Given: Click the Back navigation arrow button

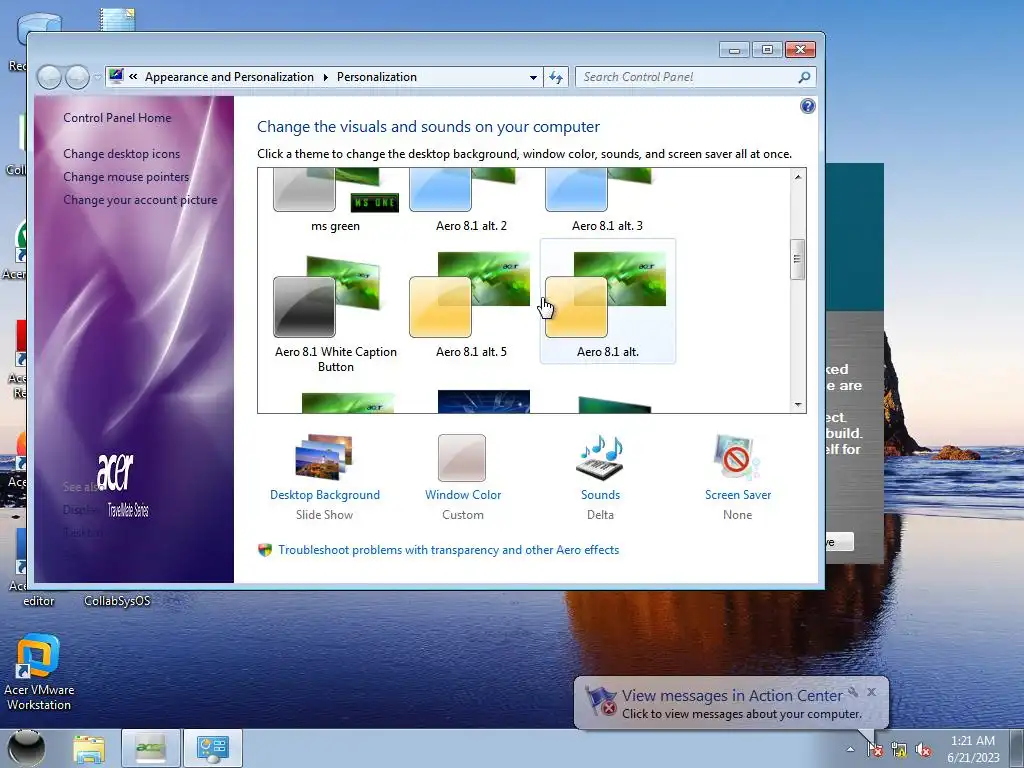Looking at the screenshot, I should pyautogui.click(x=49, y=77).
